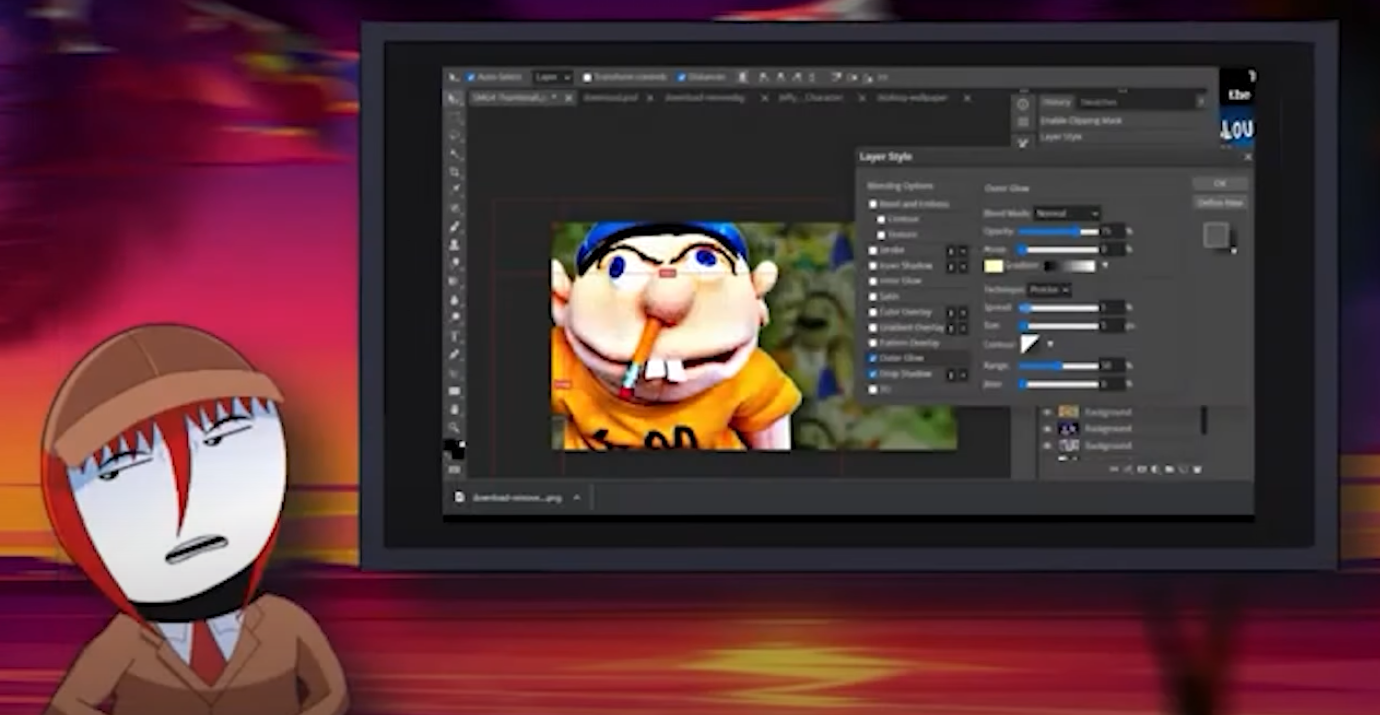Select the Dodge tool
The image size is (1380, 715).
tap(454, 316)
